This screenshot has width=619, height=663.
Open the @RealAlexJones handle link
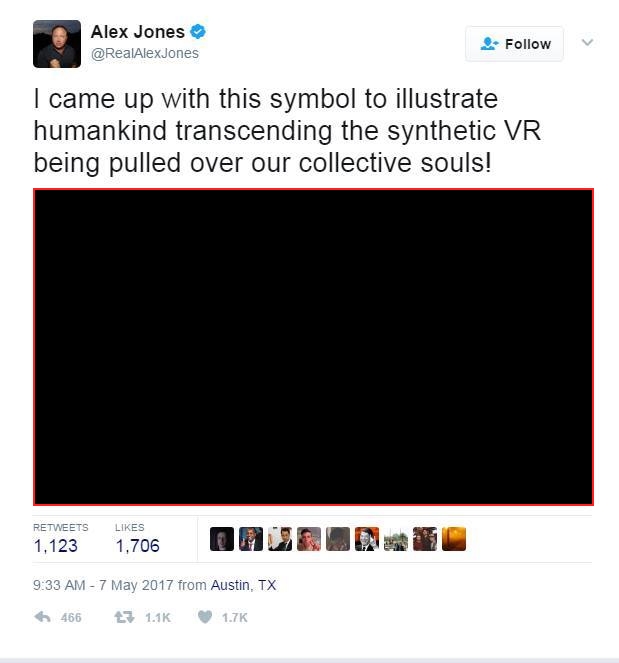pyautogui.click(x=145, y=53)
